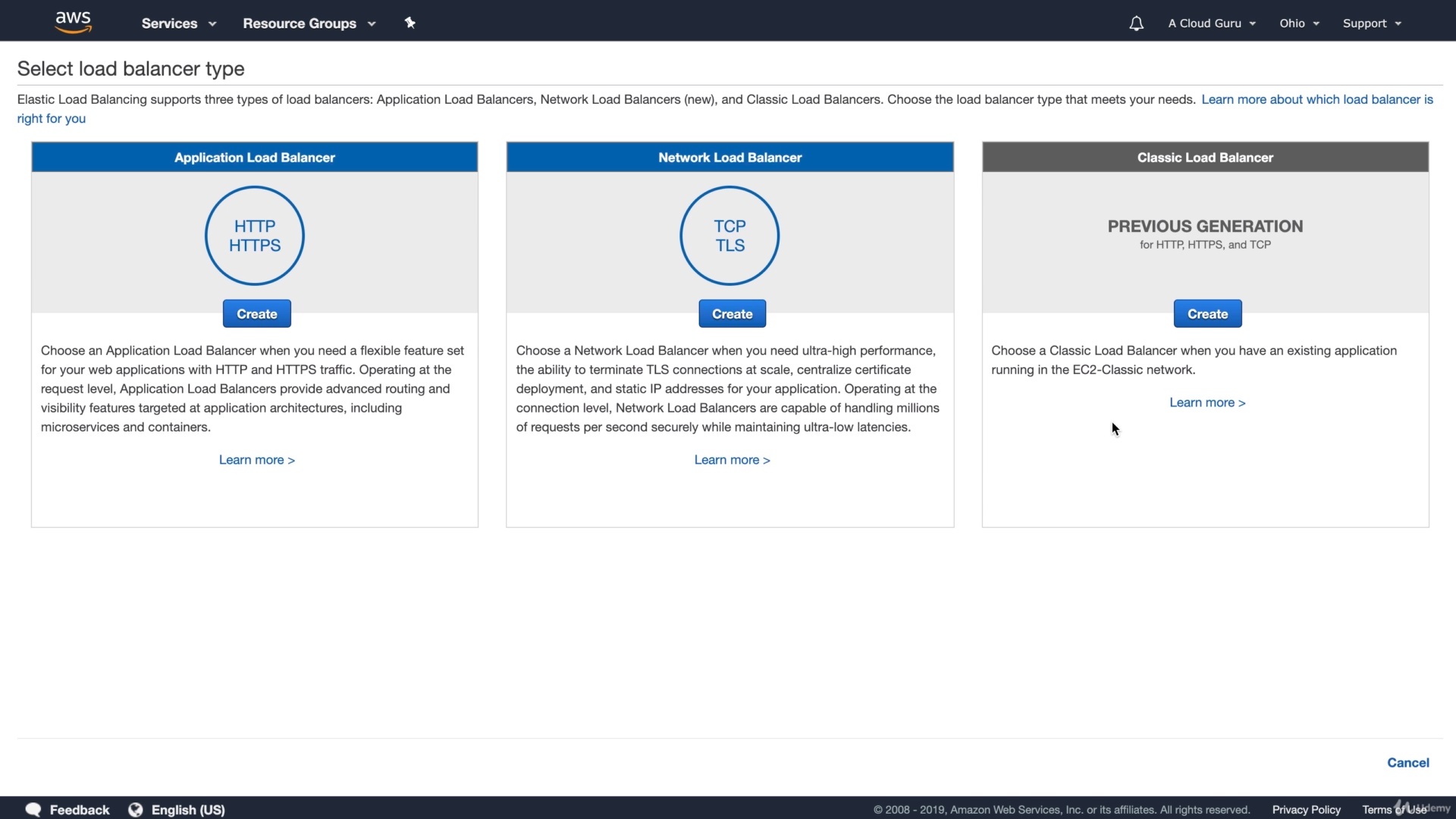Click the globe language icon
Image resolution: width=1456 pixels, height=819 pixels.
(136, 809)
